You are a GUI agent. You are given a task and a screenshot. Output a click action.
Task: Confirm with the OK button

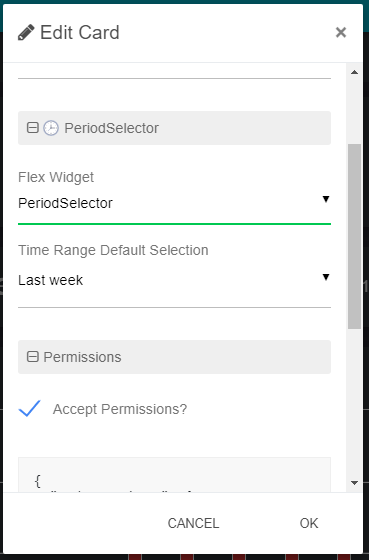tap(309, 523)
